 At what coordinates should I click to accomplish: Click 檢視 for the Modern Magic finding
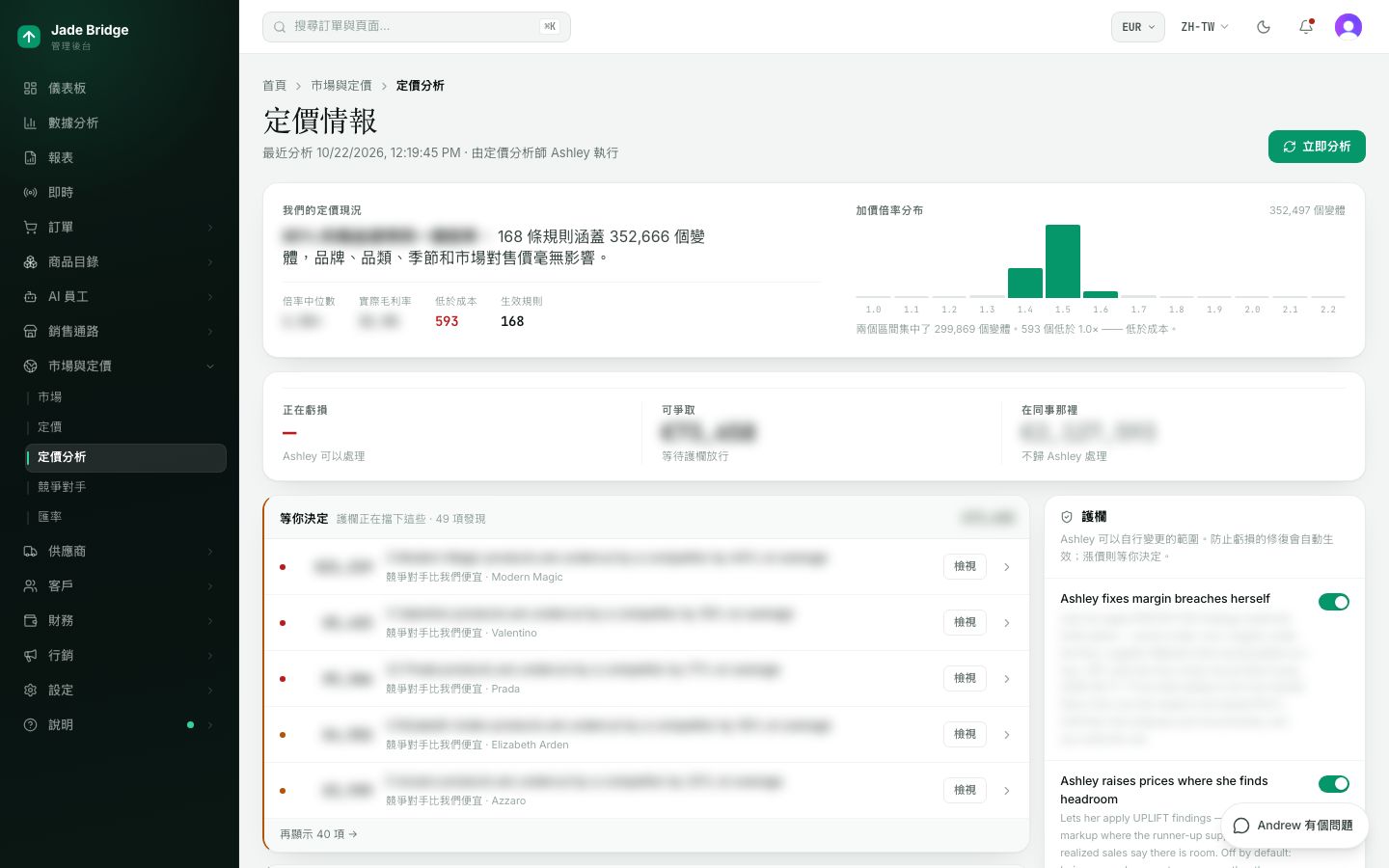[x=965, y=566]
